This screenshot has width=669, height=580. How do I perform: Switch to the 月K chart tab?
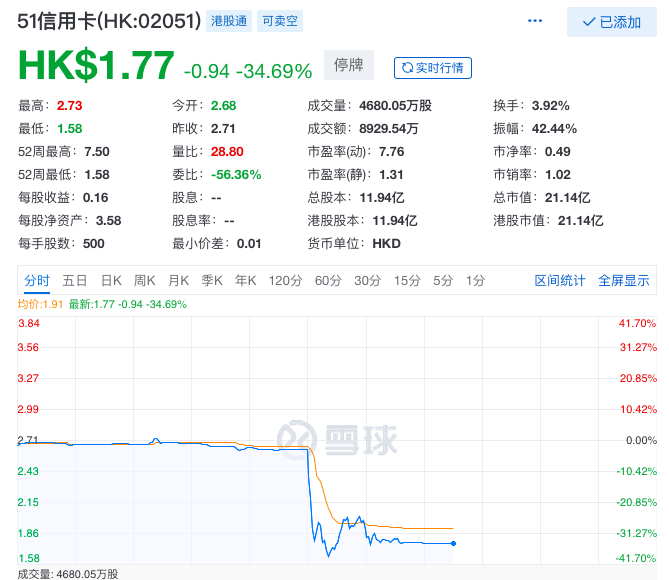click(x=178, y=280)
